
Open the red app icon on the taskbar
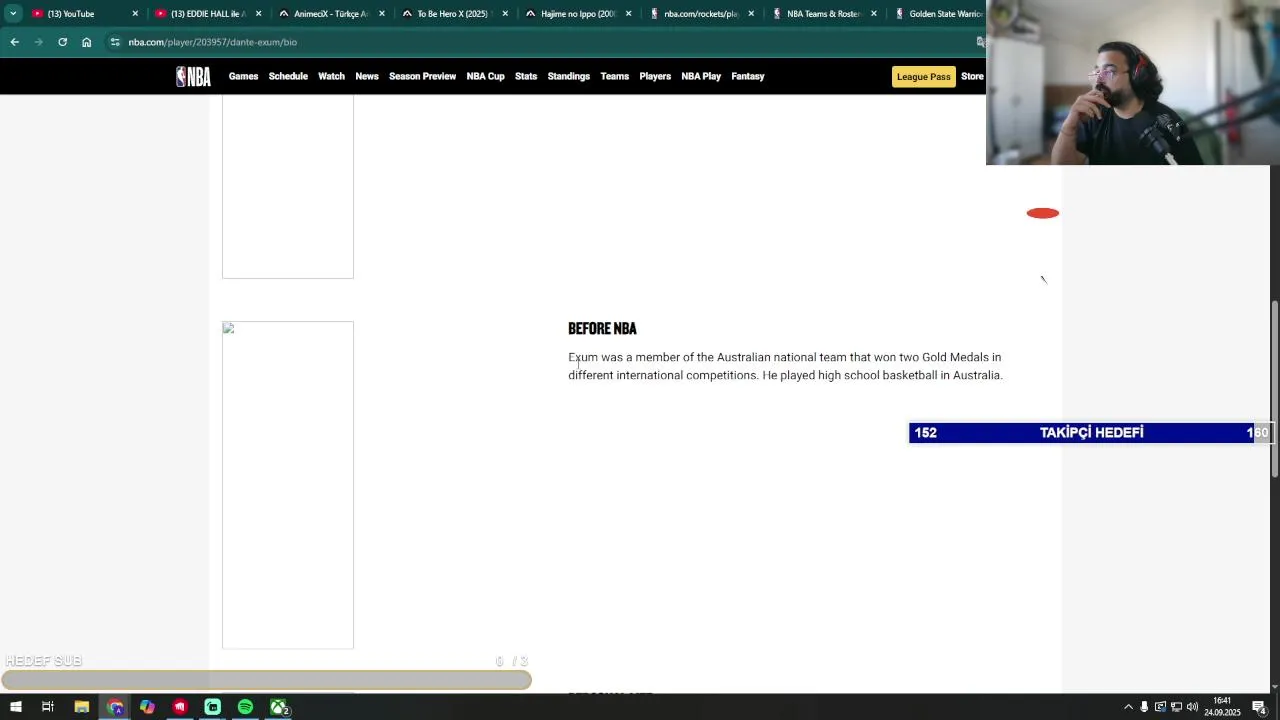coord(180,707)
